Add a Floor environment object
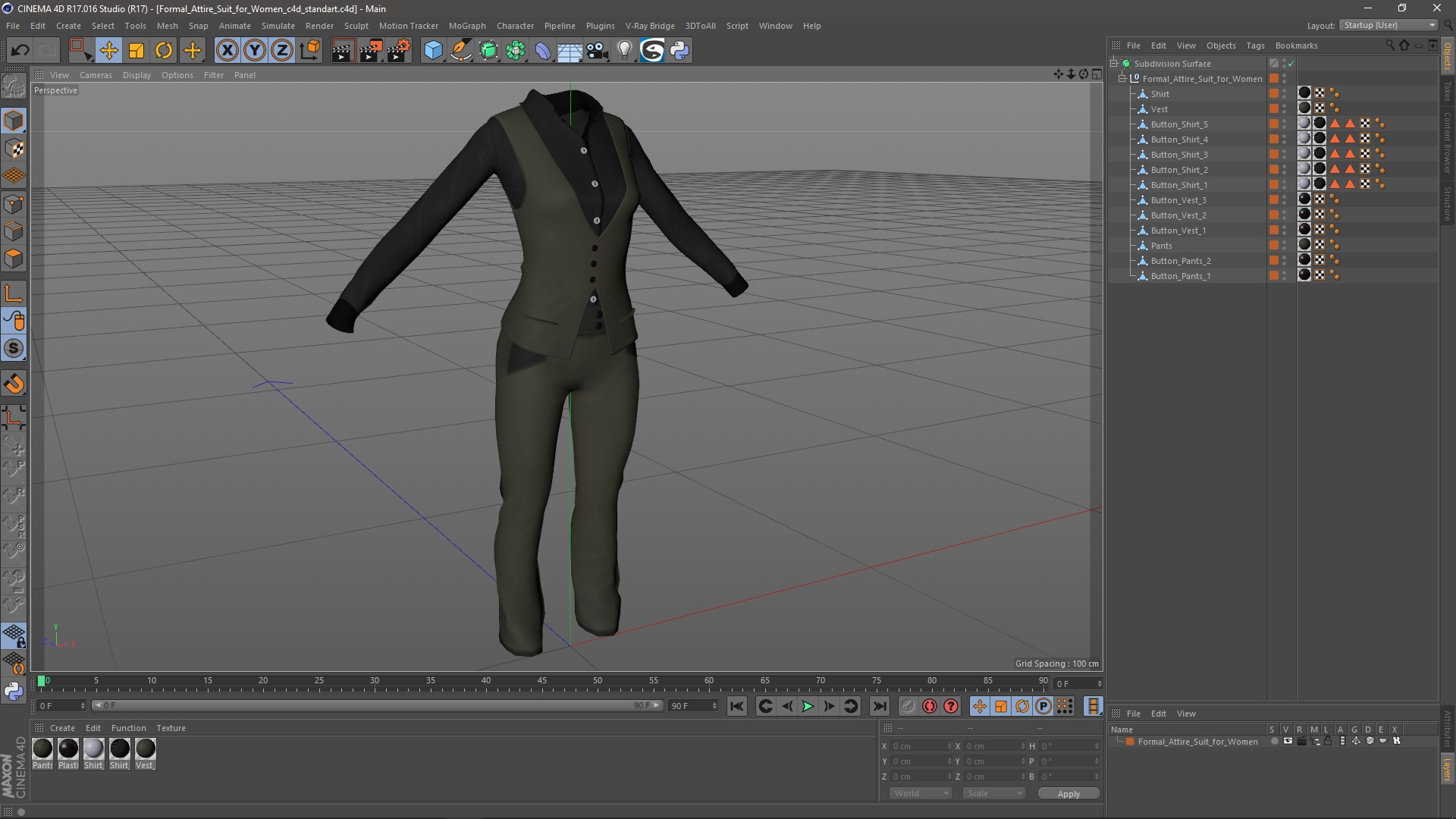This screenshot has width=1456, height=819. pos(570,51)
